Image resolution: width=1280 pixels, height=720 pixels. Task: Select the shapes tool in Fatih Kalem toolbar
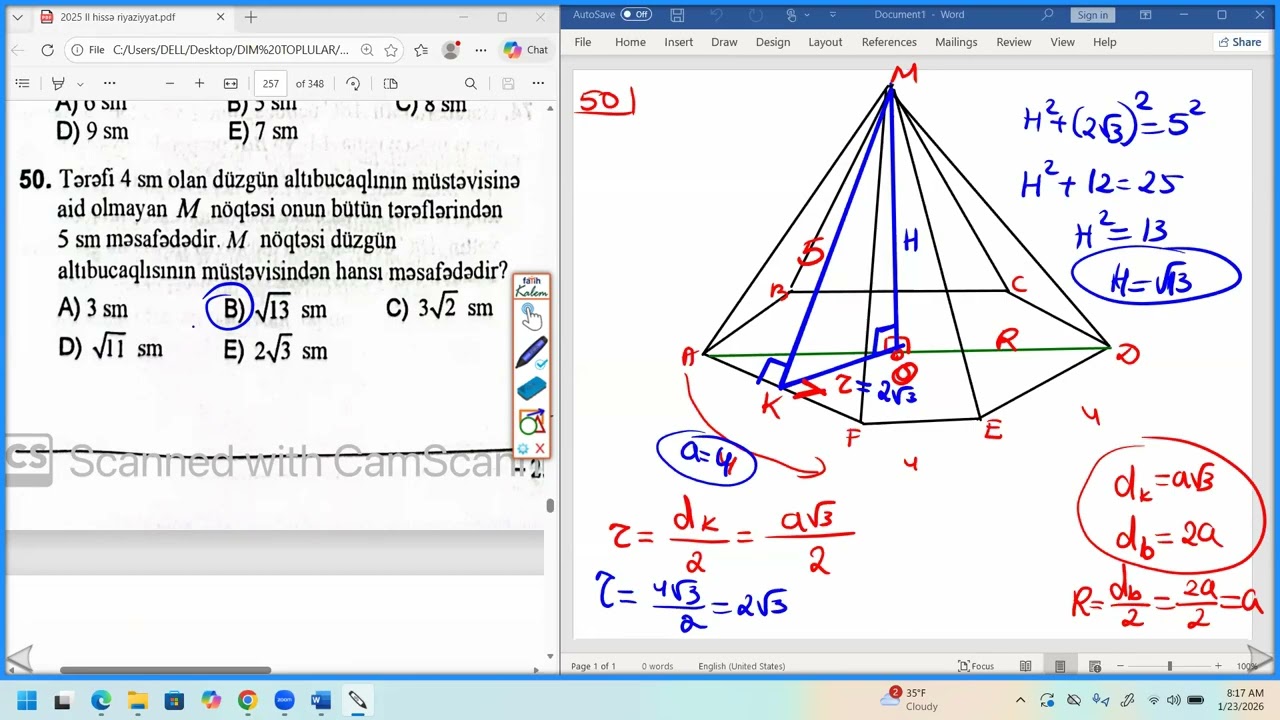click(x=531, y=422)
